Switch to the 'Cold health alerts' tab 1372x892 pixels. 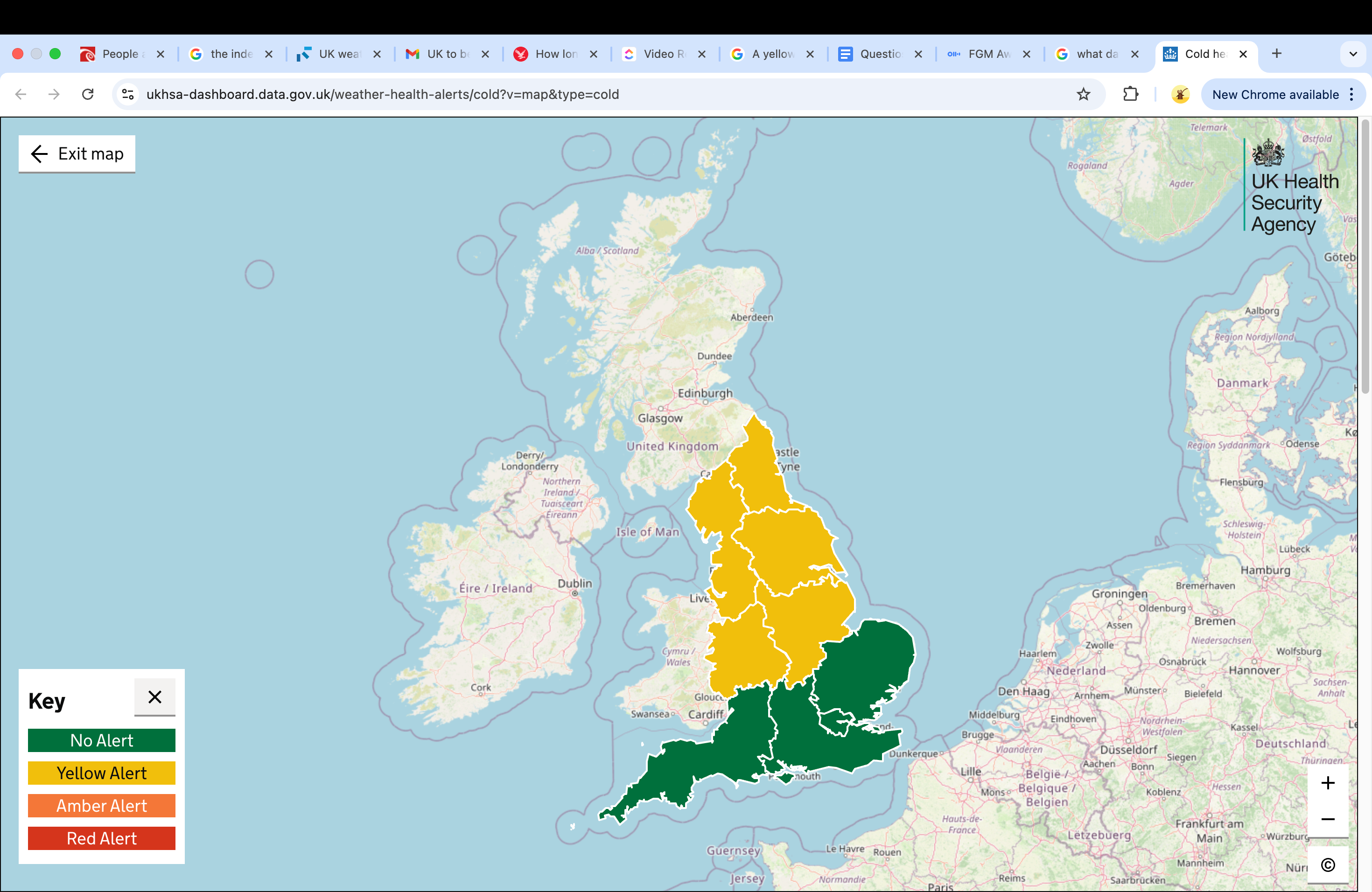pos(1205,54)
